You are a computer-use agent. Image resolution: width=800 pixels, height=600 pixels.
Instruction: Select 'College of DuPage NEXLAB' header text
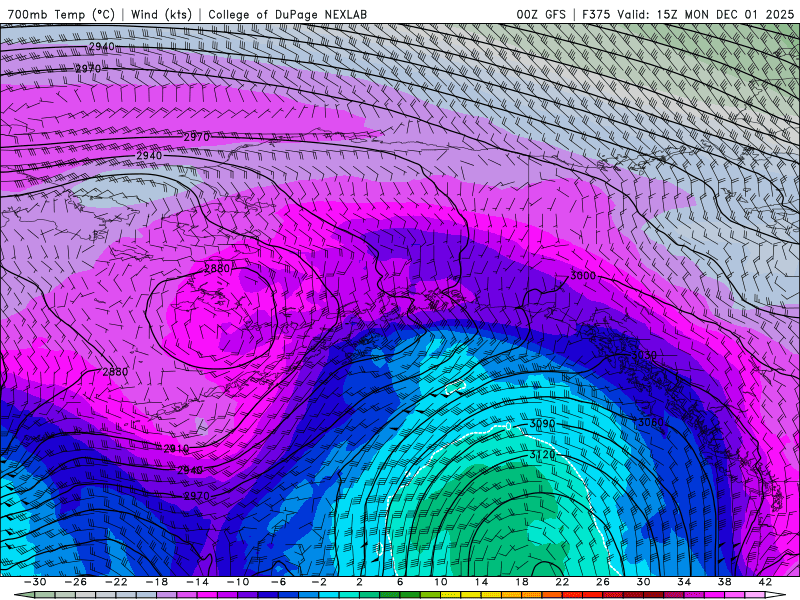point(287,14)
